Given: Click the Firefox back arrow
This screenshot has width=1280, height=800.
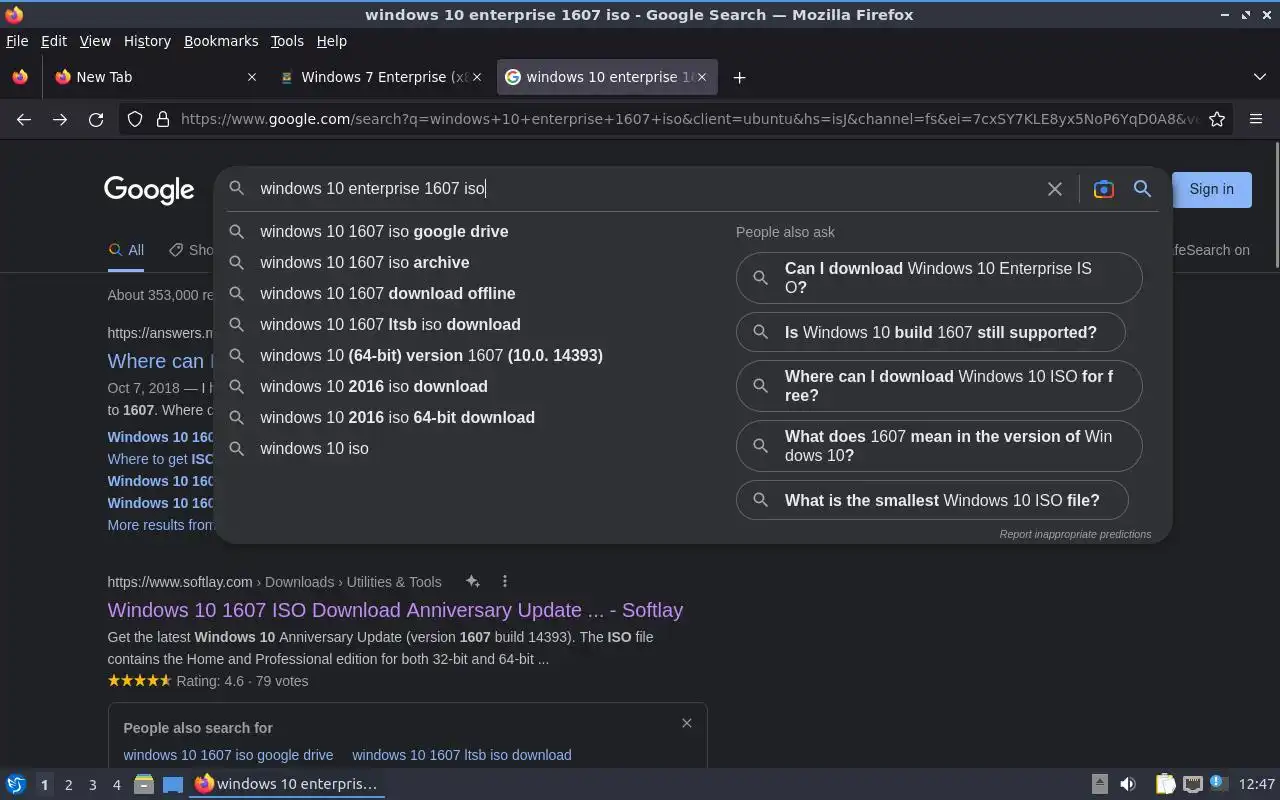Looking at the screenshot, I should point(24,119).
